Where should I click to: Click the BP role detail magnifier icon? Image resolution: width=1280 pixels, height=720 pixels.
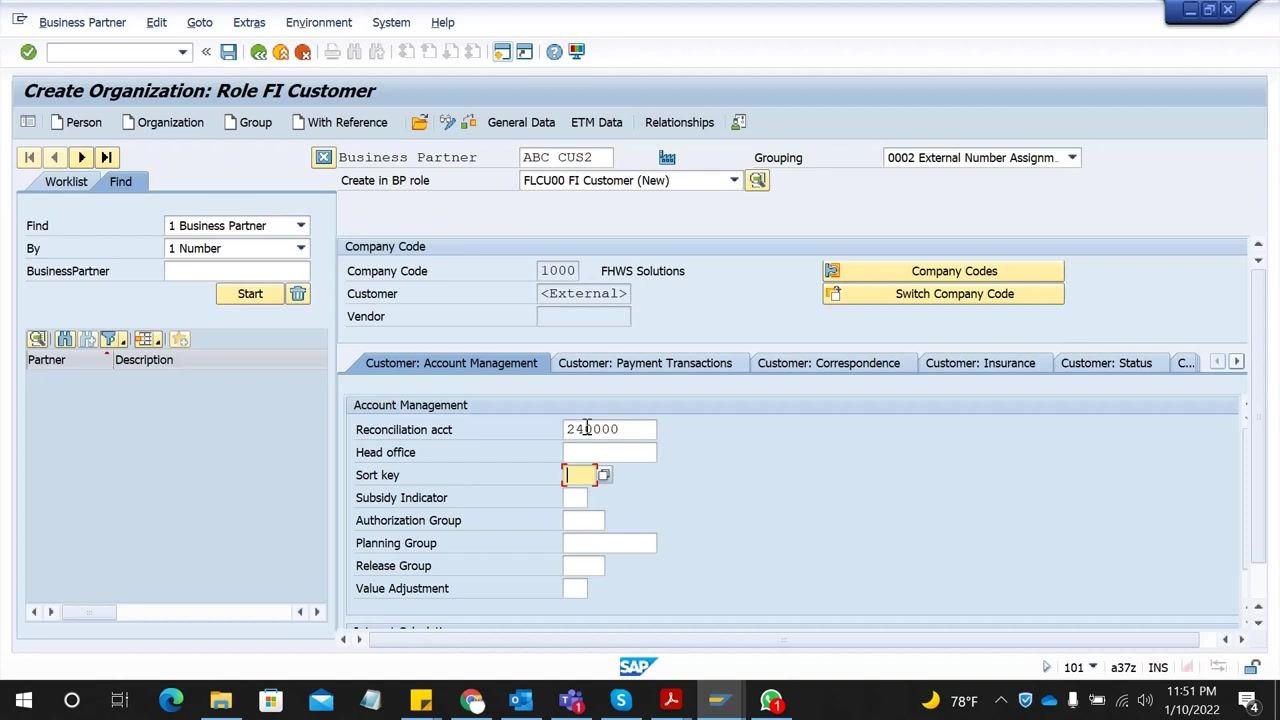[x=757, y=180]
